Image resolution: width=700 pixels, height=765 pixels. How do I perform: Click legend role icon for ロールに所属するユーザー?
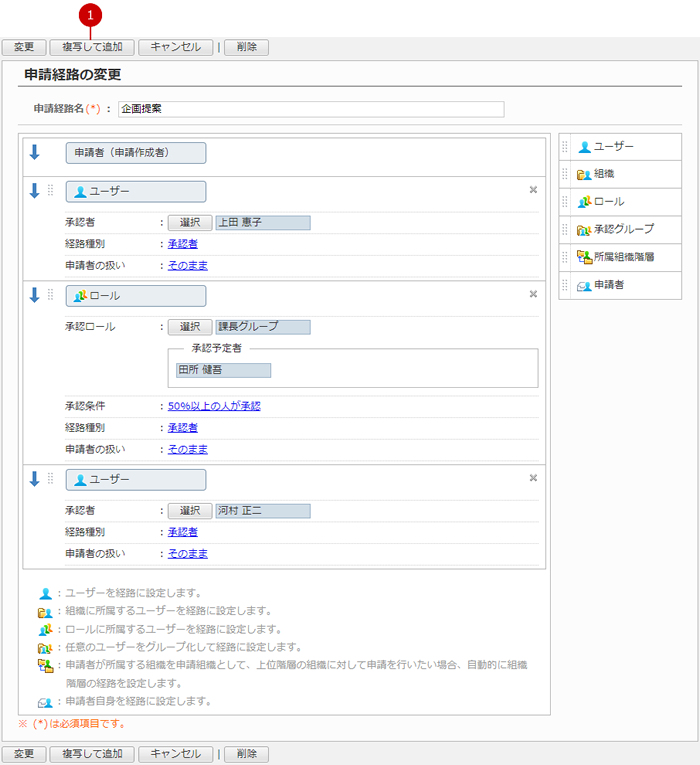coord(45,630)
